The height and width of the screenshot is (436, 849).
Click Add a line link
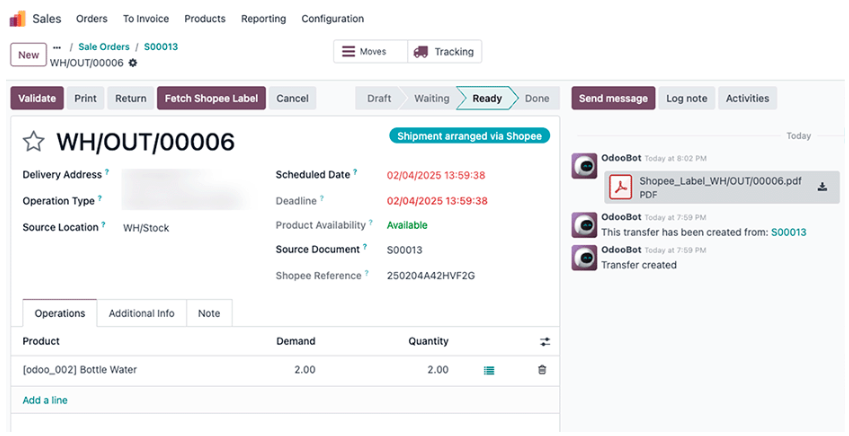pyautogui.click(x=45, y=400)
